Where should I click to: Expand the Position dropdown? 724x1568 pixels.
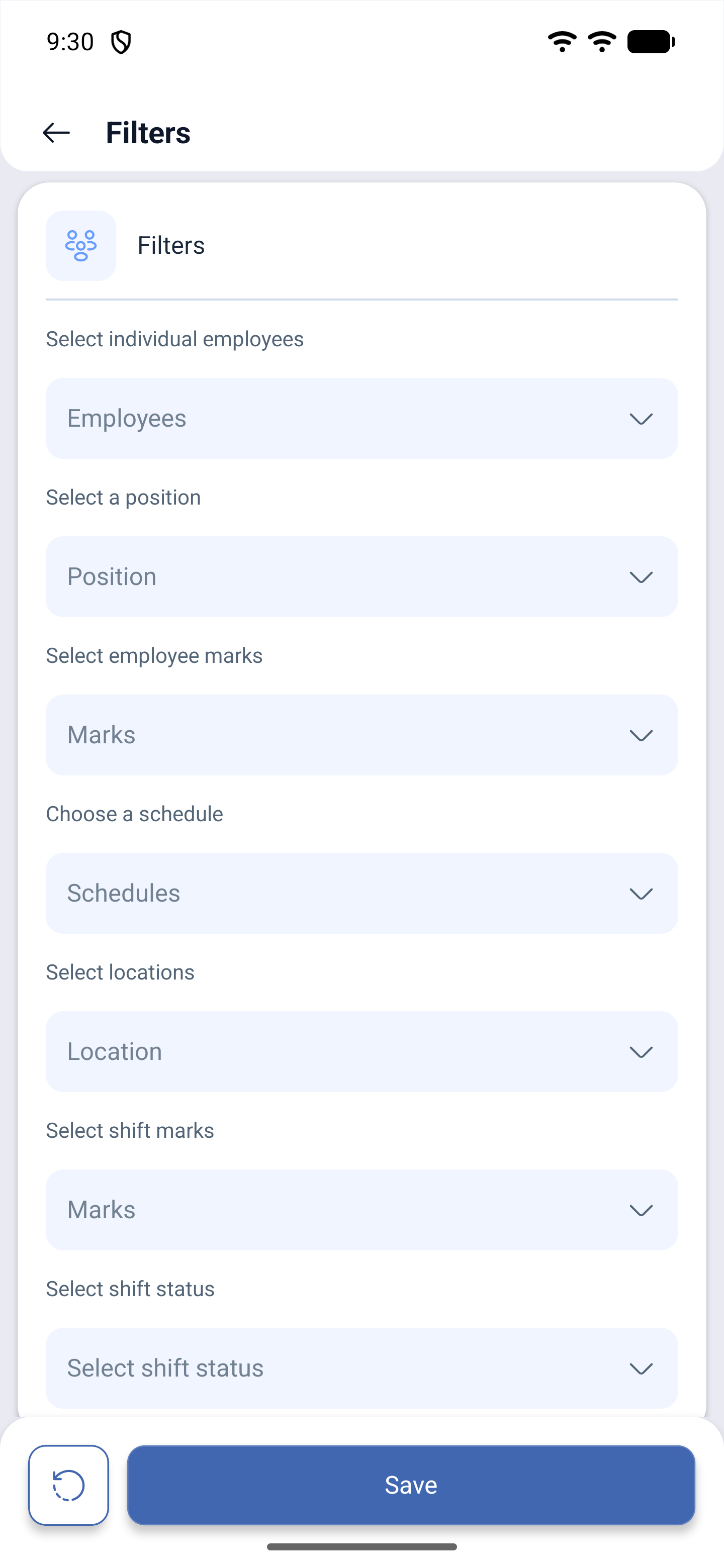(361, 576)
